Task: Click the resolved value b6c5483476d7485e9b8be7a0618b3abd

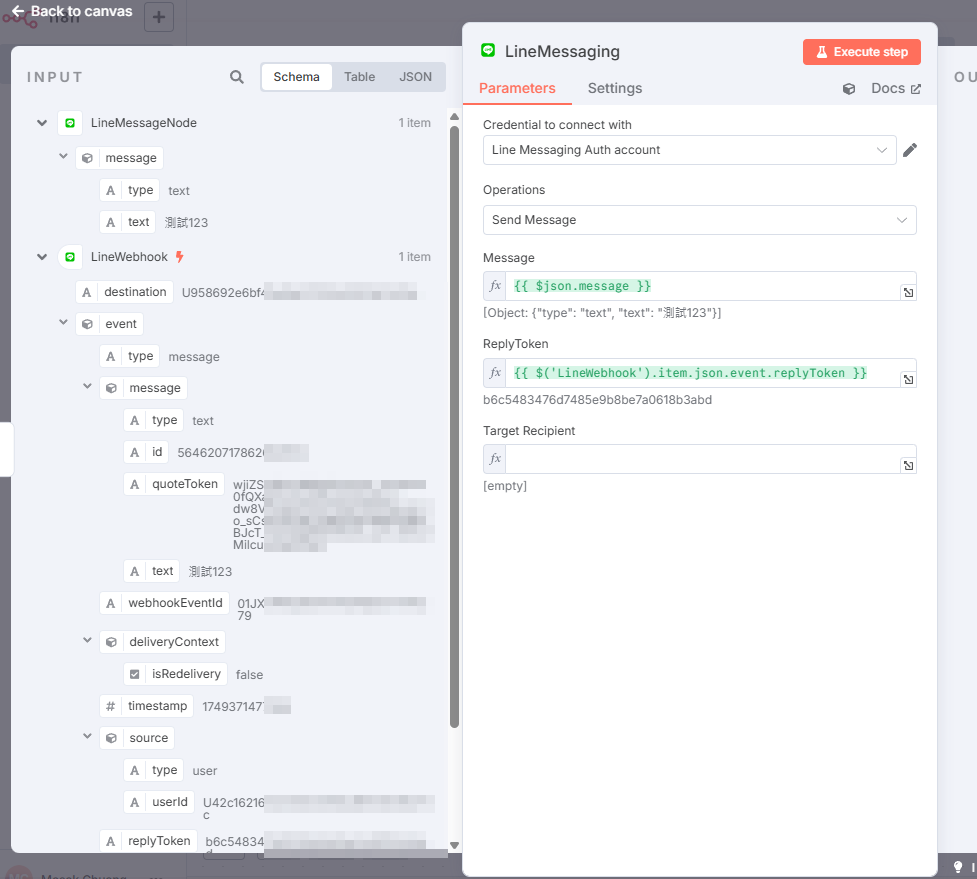Action: point(597,400)
